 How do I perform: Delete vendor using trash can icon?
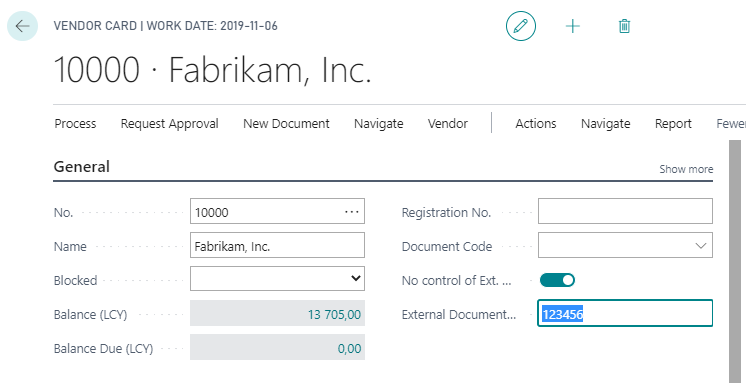(x=624, y=26)
